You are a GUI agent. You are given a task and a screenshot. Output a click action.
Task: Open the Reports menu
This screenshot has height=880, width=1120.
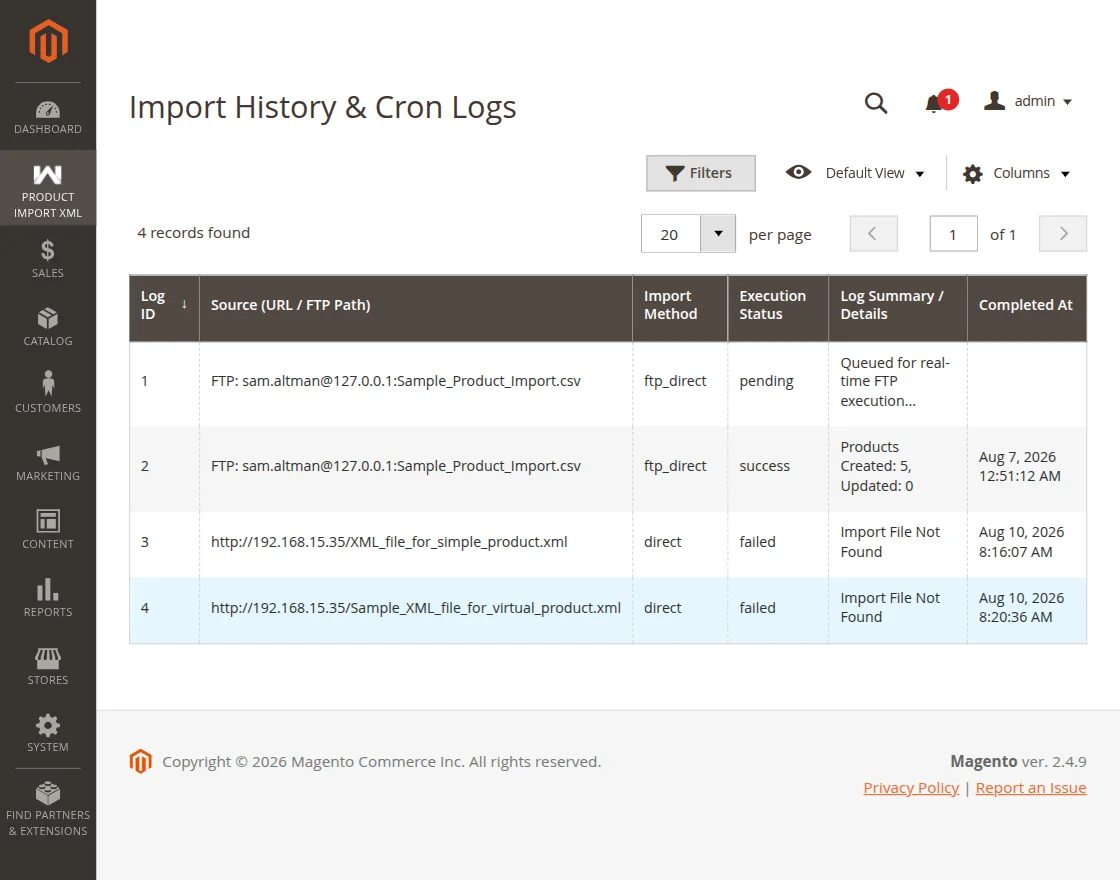pos(48,598)
